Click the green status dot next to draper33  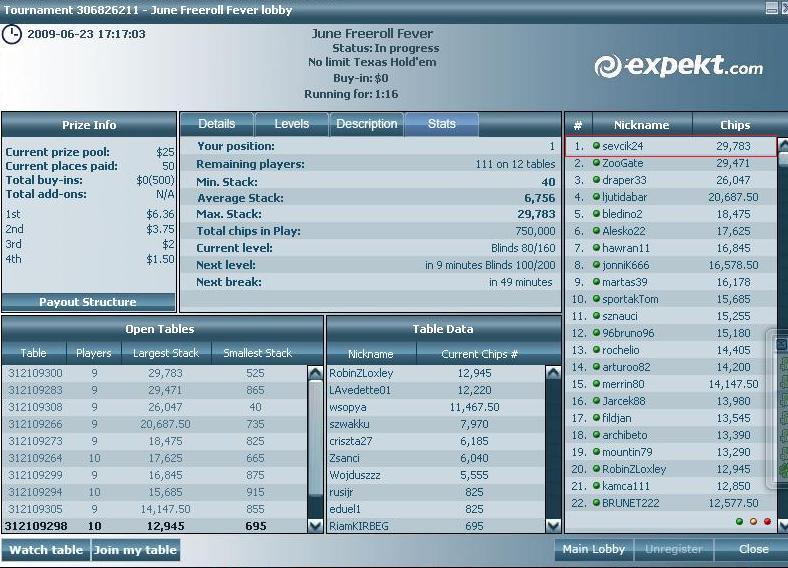pyautogui.click(x=597, y=180)
